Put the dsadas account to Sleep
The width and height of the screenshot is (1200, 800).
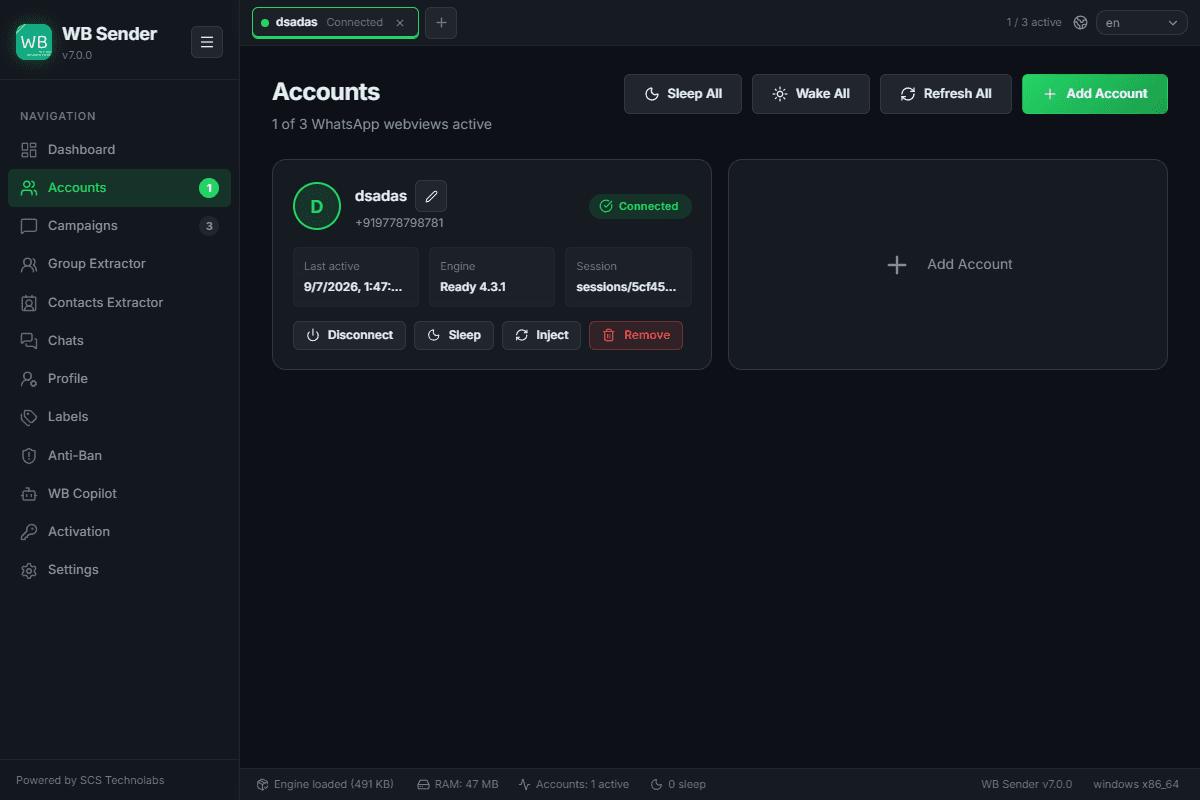[454, 335]
